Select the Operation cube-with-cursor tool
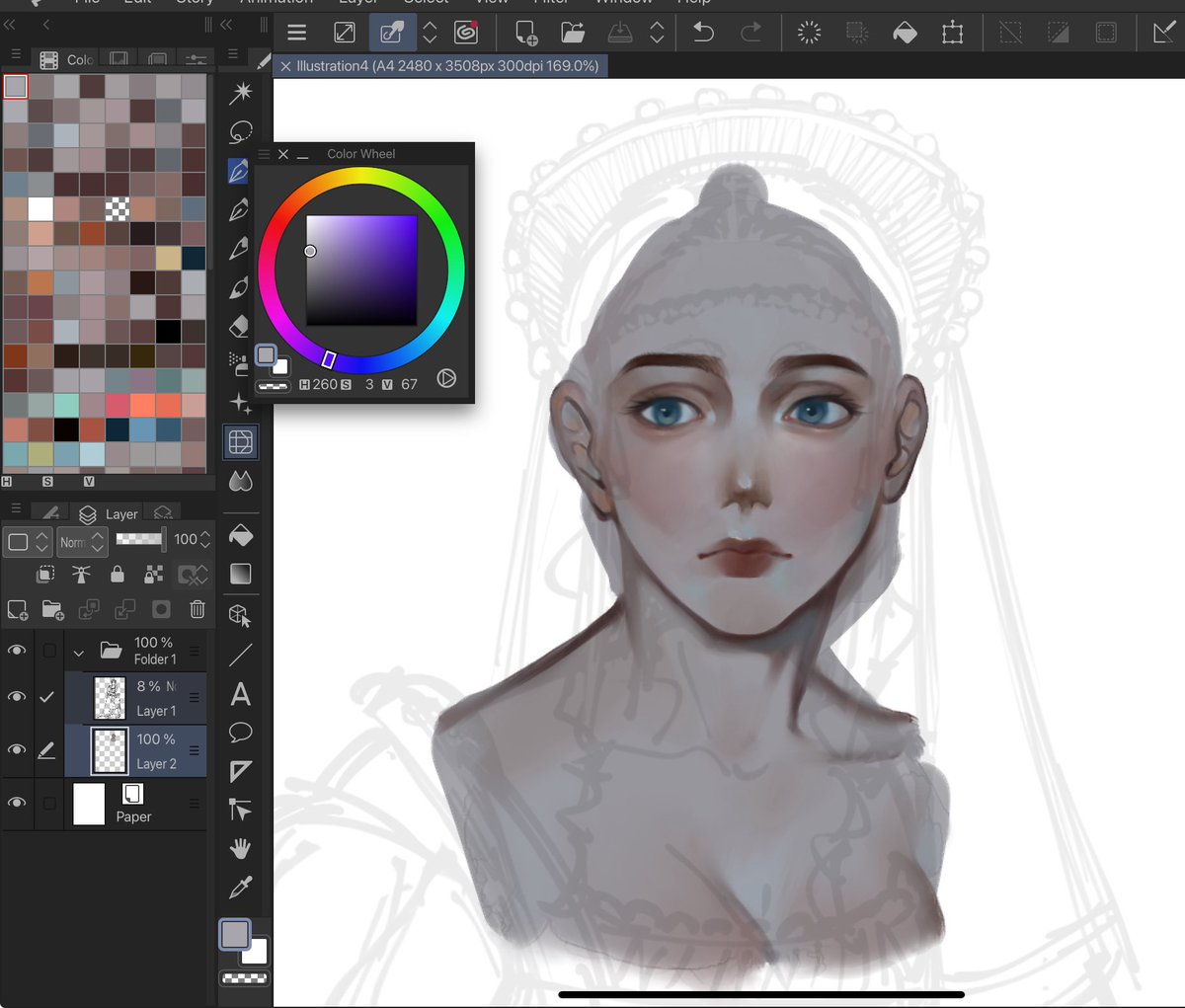 [x=240, y=616]
